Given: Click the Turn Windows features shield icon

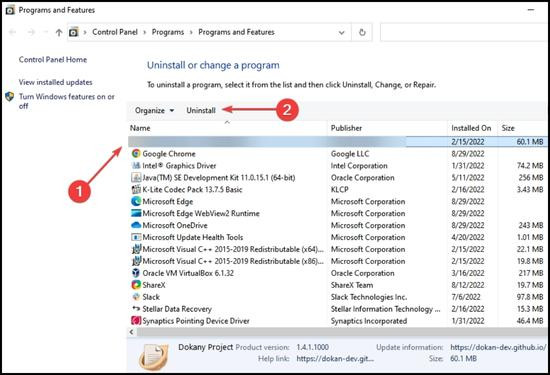Looking at the screenshot, I should (10, 96).
